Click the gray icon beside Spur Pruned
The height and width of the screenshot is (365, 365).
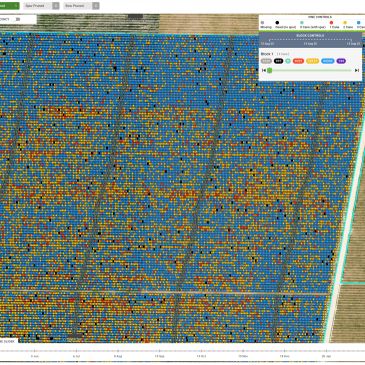coord(56,6)
